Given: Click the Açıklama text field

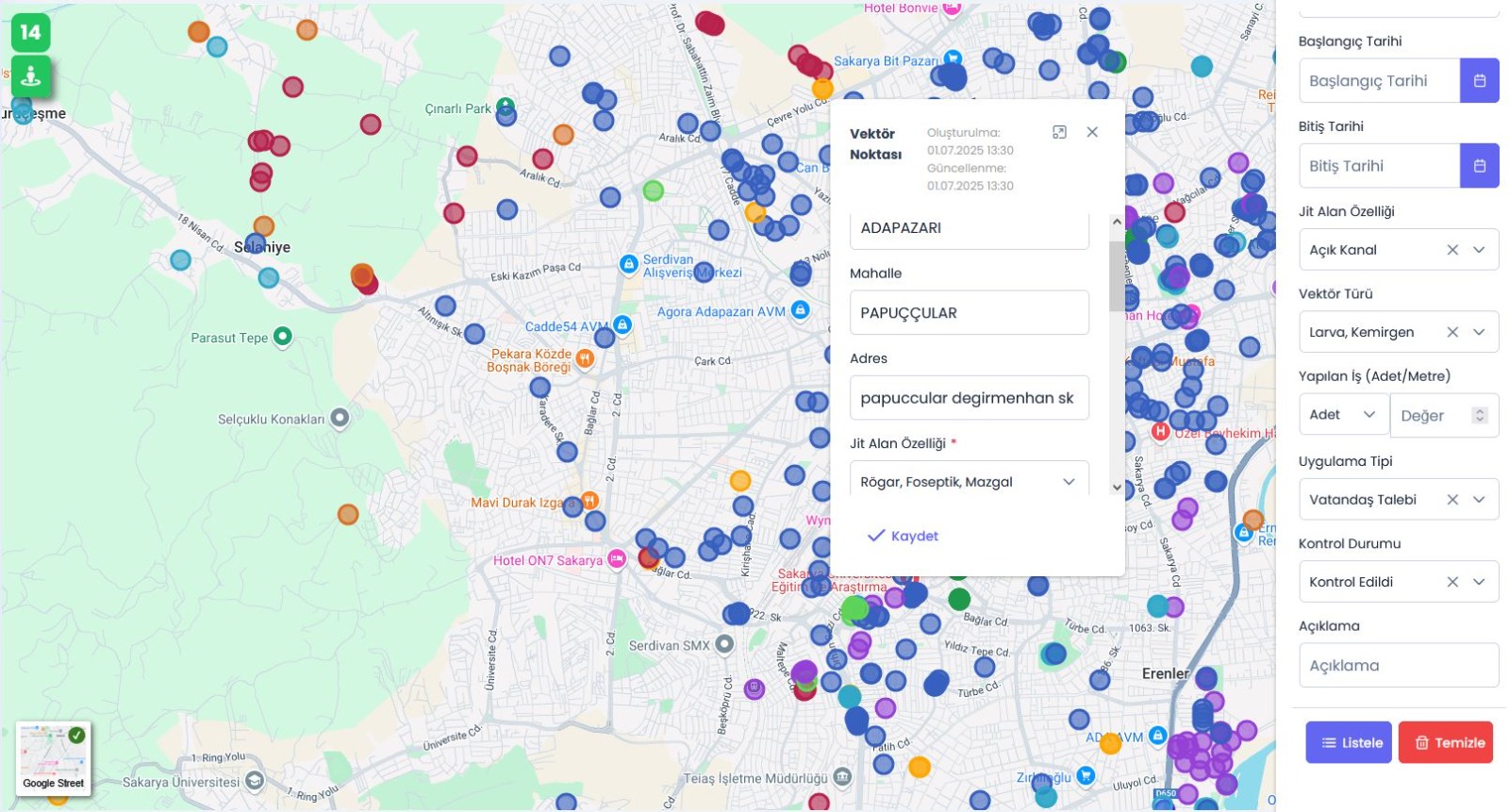Looking at the screenshot, I should point(1398,666).
